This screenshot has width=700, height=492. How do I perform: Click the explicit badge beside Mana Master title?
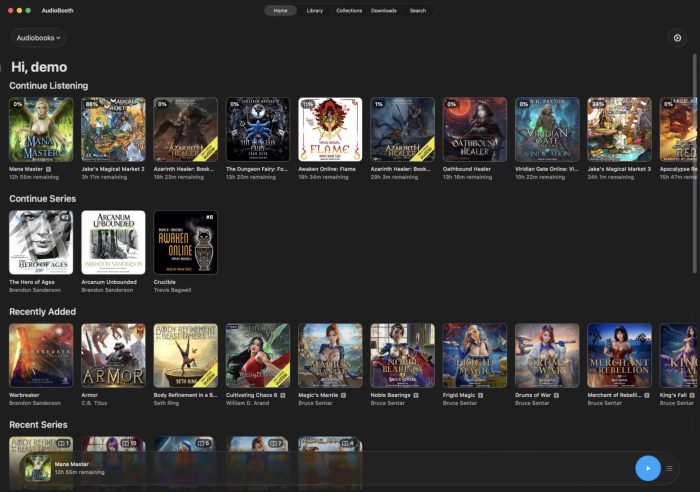pyautogui.click(x=48, y=169)
